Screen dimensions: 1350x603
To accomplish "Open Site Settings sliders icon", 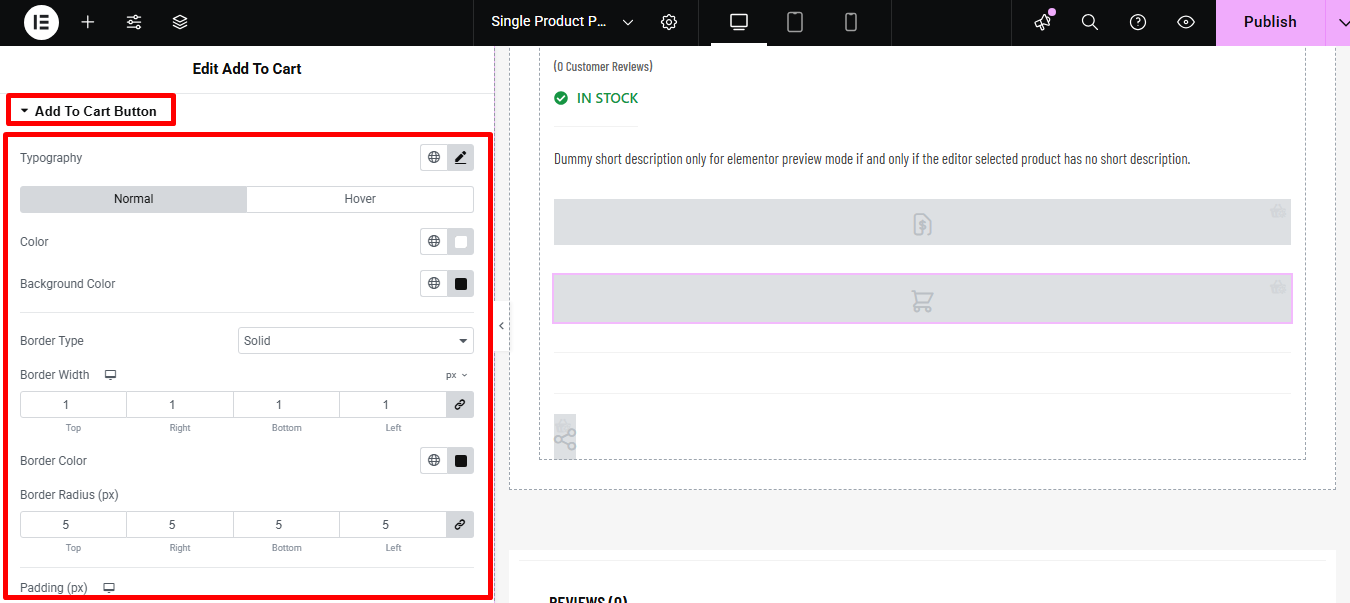I will tap(134, 22).
